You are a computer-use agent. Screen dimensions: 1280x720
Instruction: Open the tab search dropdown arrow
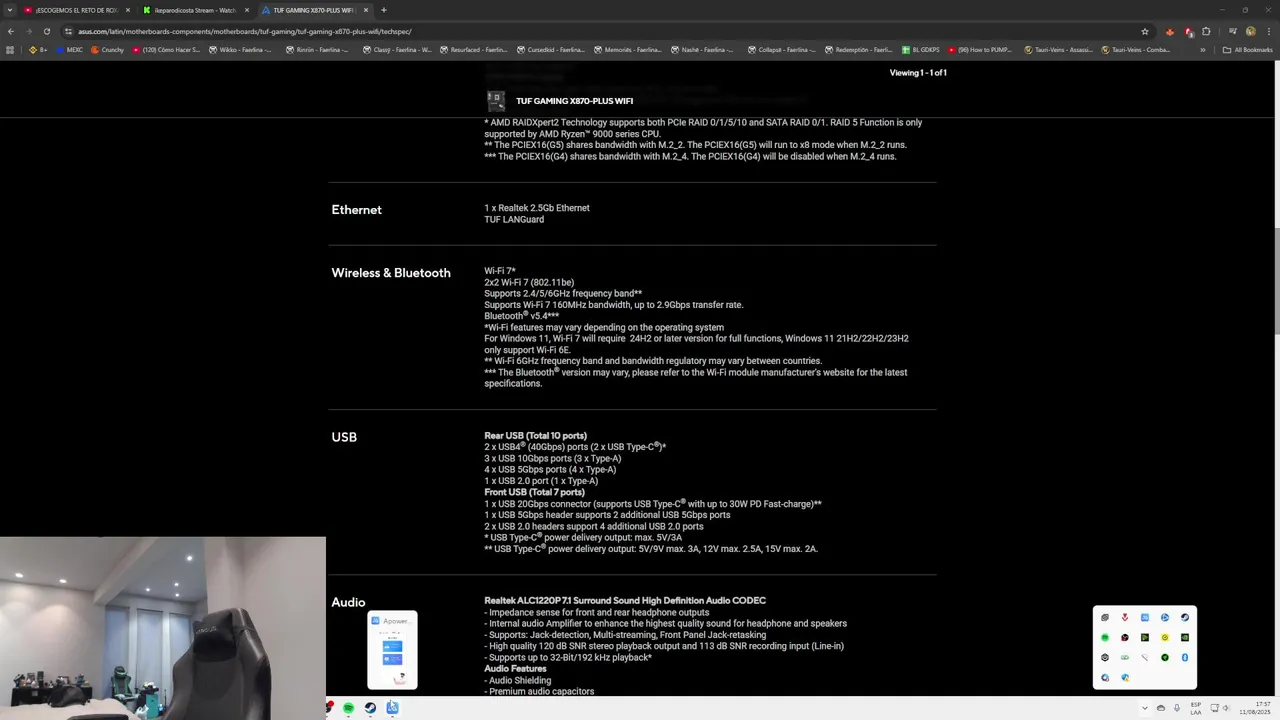click(10, 10)
